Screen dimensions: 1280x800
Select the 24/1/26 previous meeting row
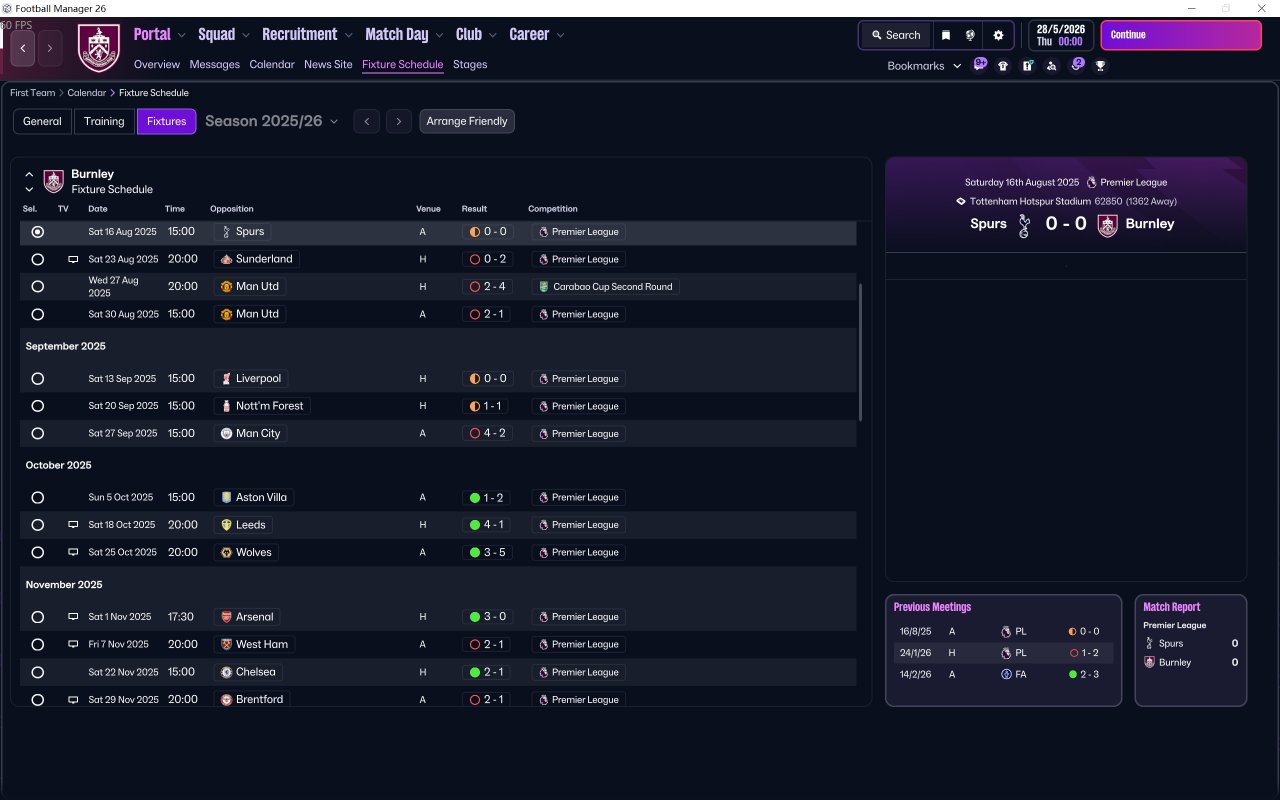click(x=1003, y=653)
